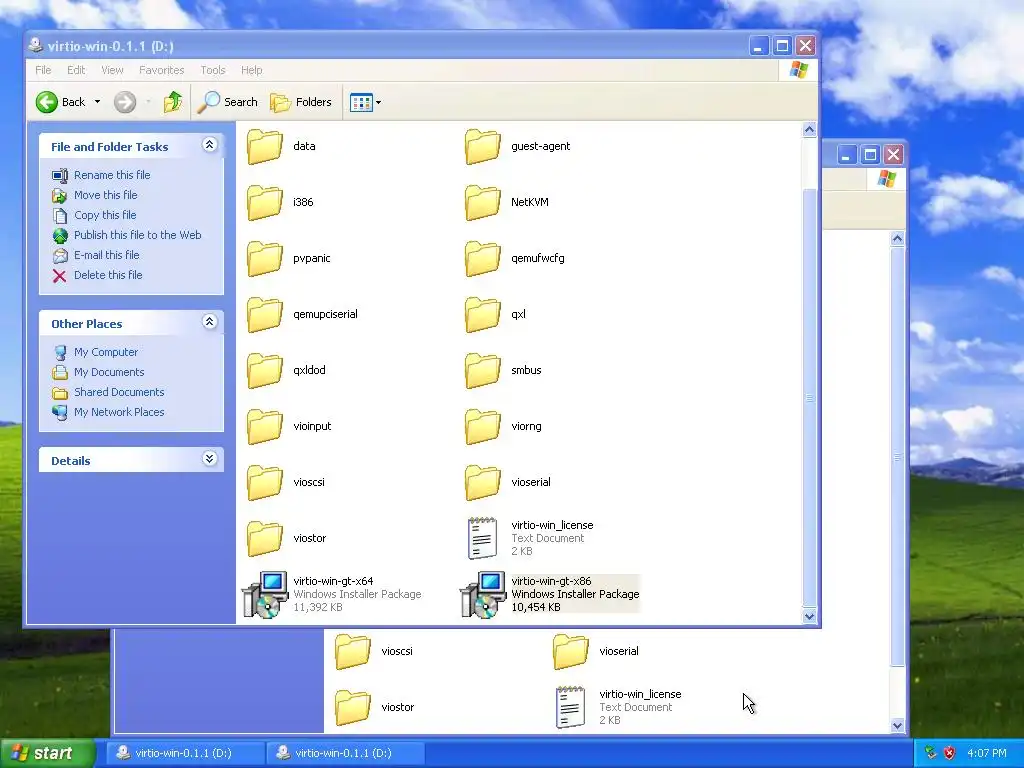Screen dimensions: 1024x768
Task: Go up one folder level
Action: click(x=173, y=102)
